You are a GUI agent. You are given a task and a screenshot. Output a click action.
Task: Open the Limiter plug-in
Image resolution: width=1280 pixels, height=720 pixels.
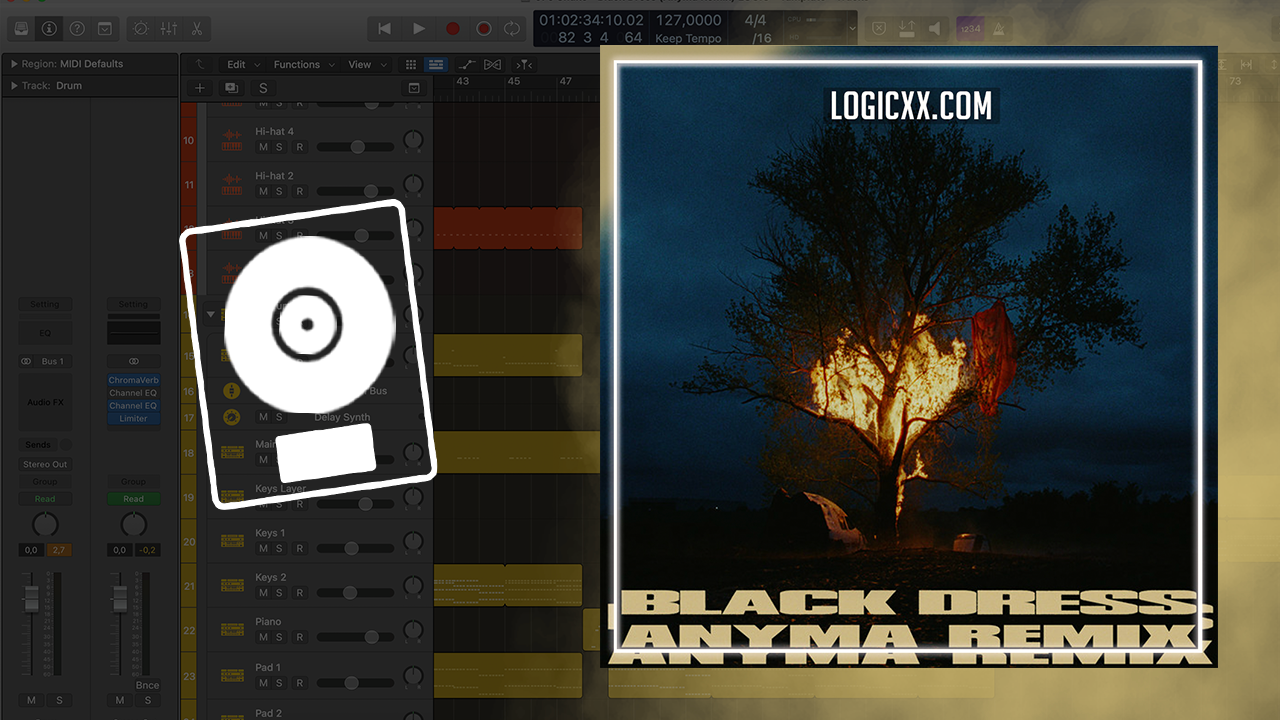(x=133, y=419)
